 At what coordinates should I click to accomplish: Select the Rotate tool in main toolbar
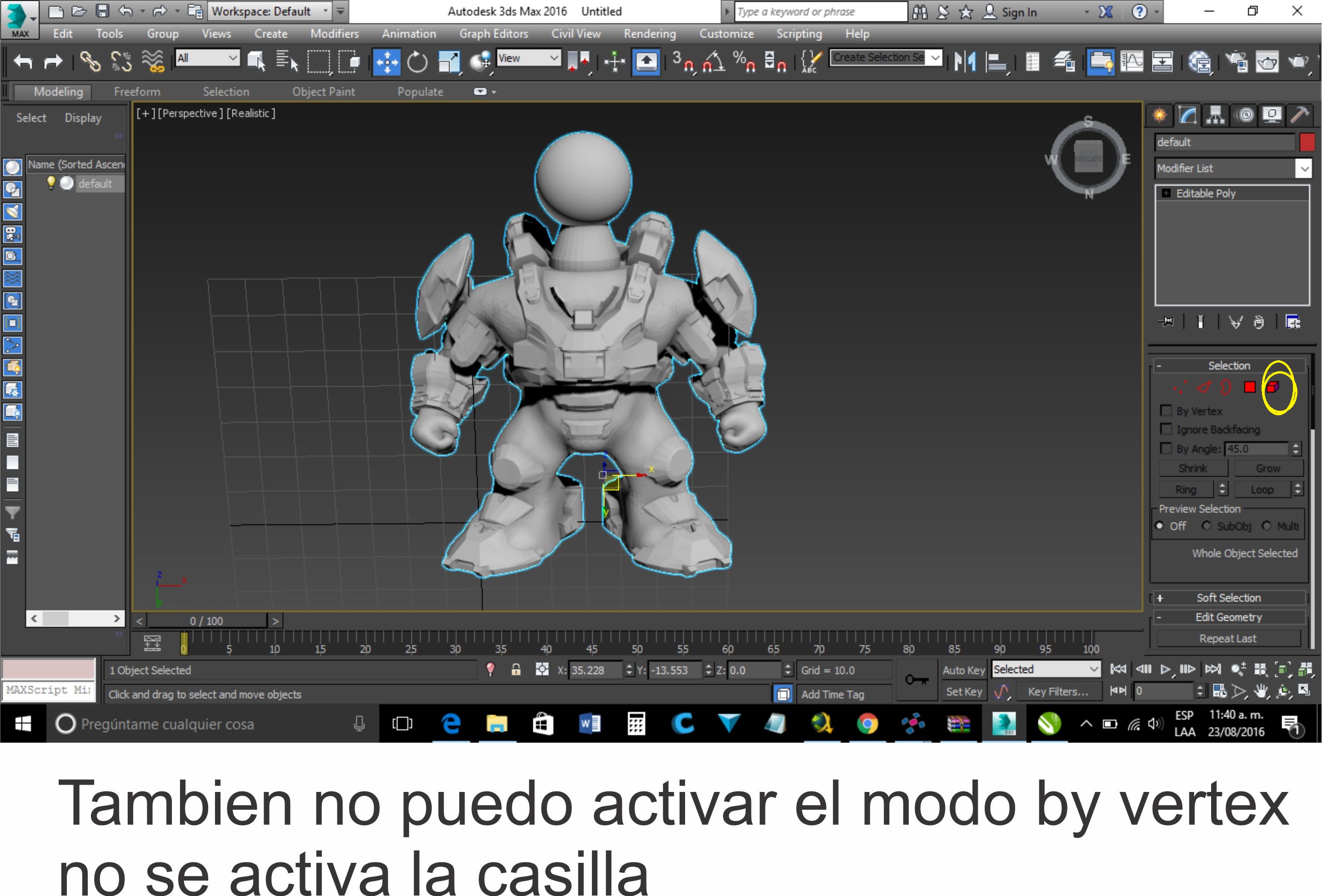(417, 61)
